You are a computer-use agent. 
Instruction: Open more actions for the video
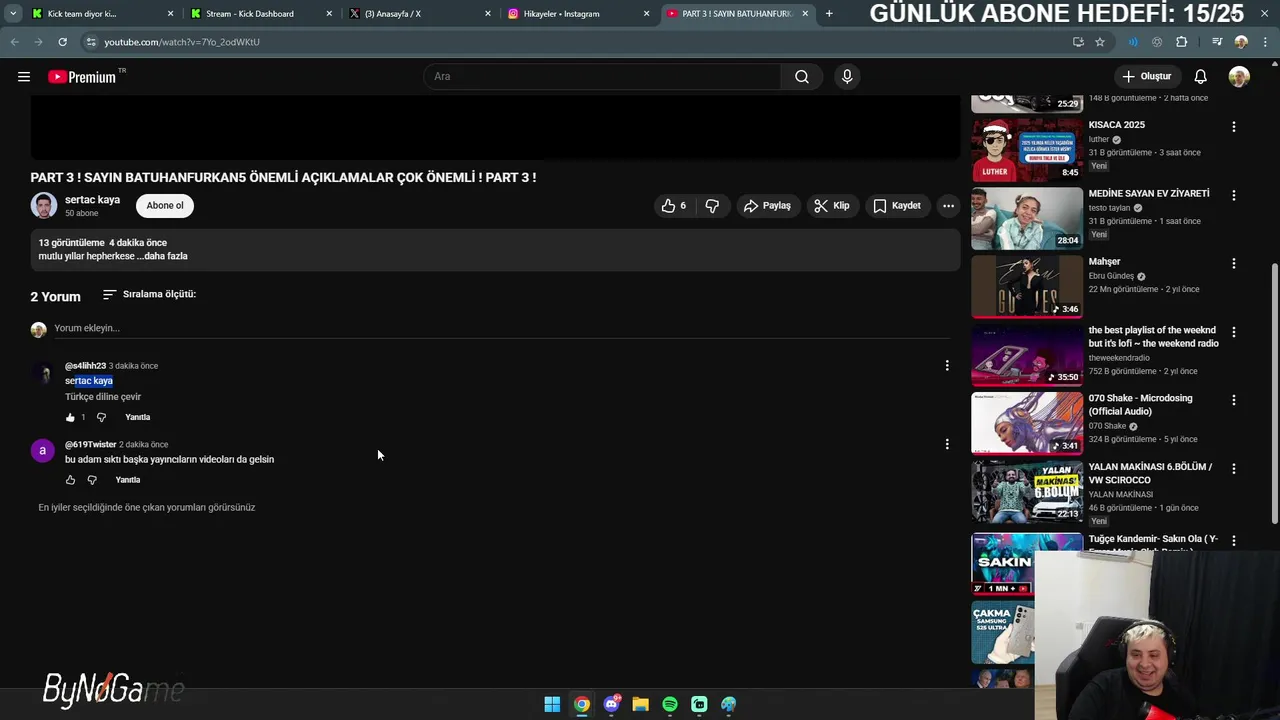[x=948, y=206]
